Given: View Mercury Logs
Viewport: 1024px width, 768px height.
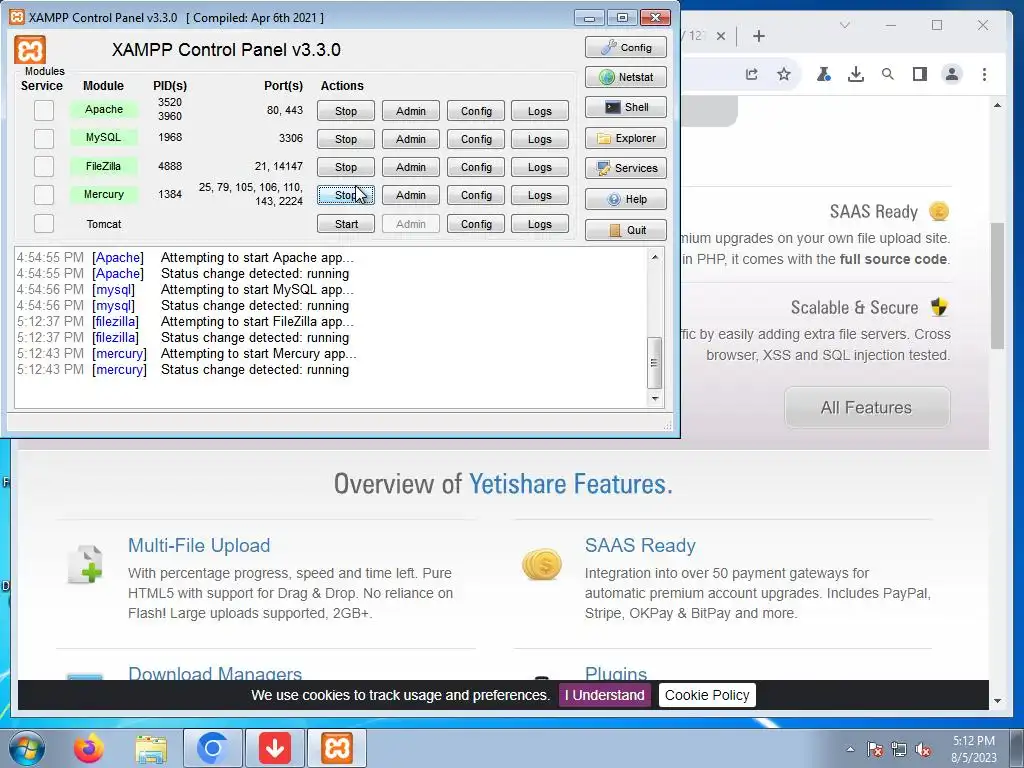Looking at the screenshot, I should (539, 195).
